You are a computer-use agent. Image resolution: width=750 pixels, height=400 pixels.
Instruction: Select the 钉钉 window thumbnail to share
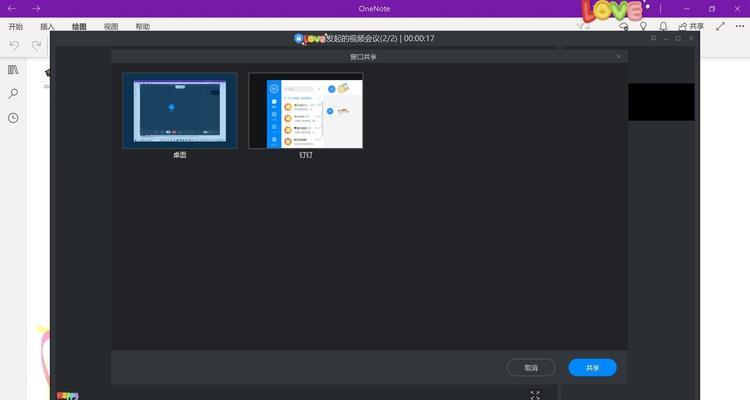click(x=306, y=111)
